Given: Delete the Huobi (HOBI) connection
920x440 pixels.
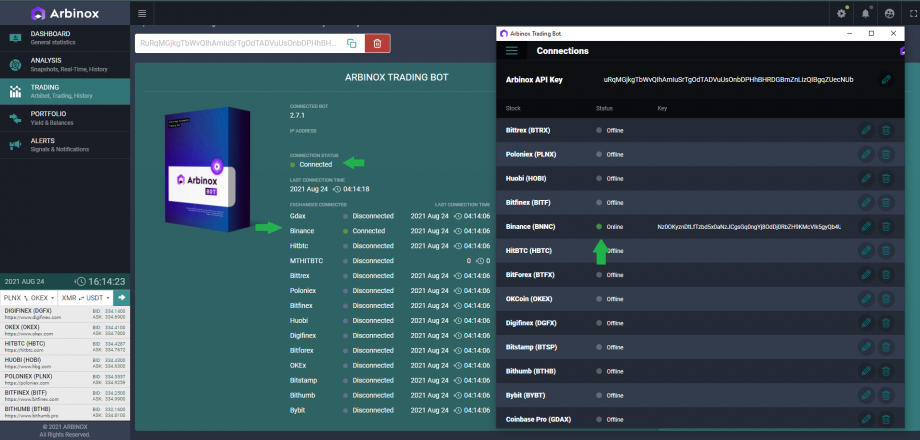Looking at the screenshot, I should pyautogui.click(x=886, y=178).
